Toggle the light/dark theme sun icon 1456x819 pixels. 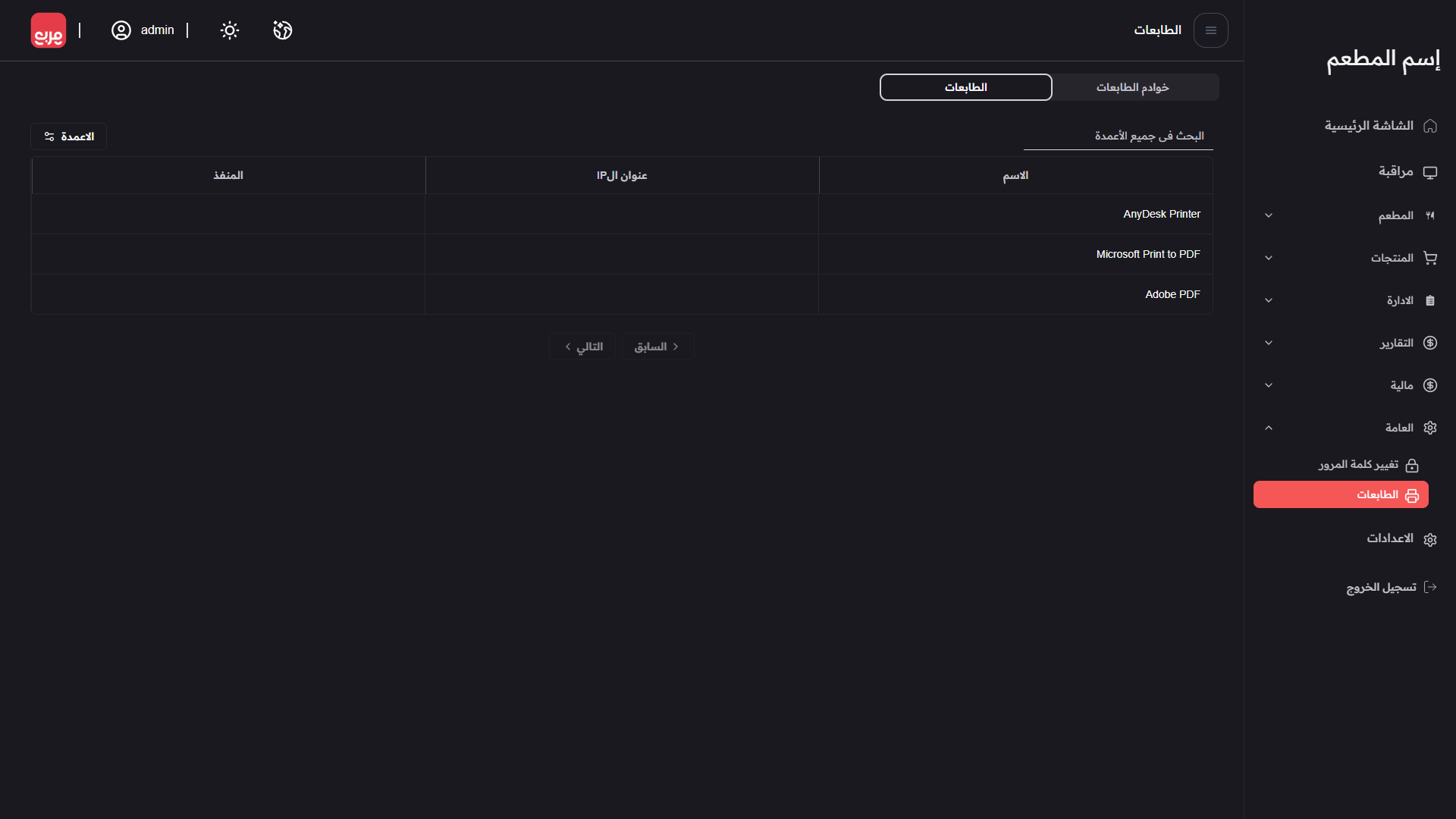click(x=229, y=30)
